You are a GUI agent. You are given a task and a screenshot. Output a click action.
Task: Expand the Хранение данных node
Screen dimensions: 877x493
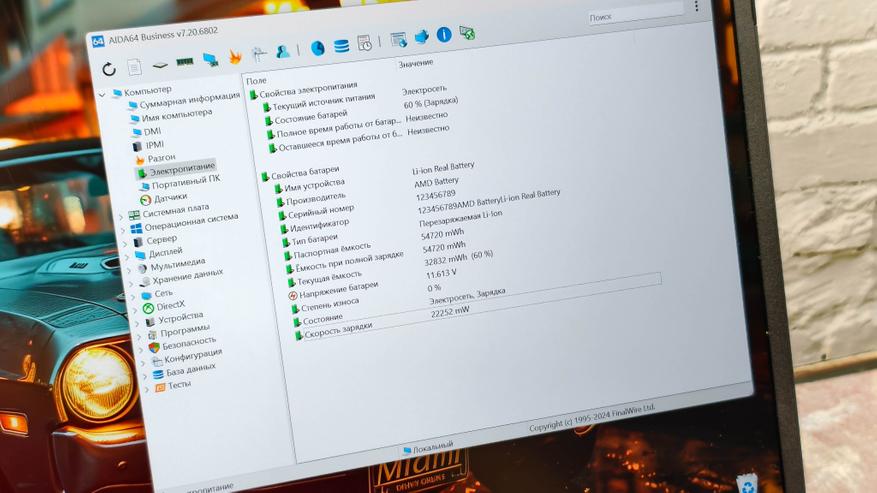click(x=132, y=283)
